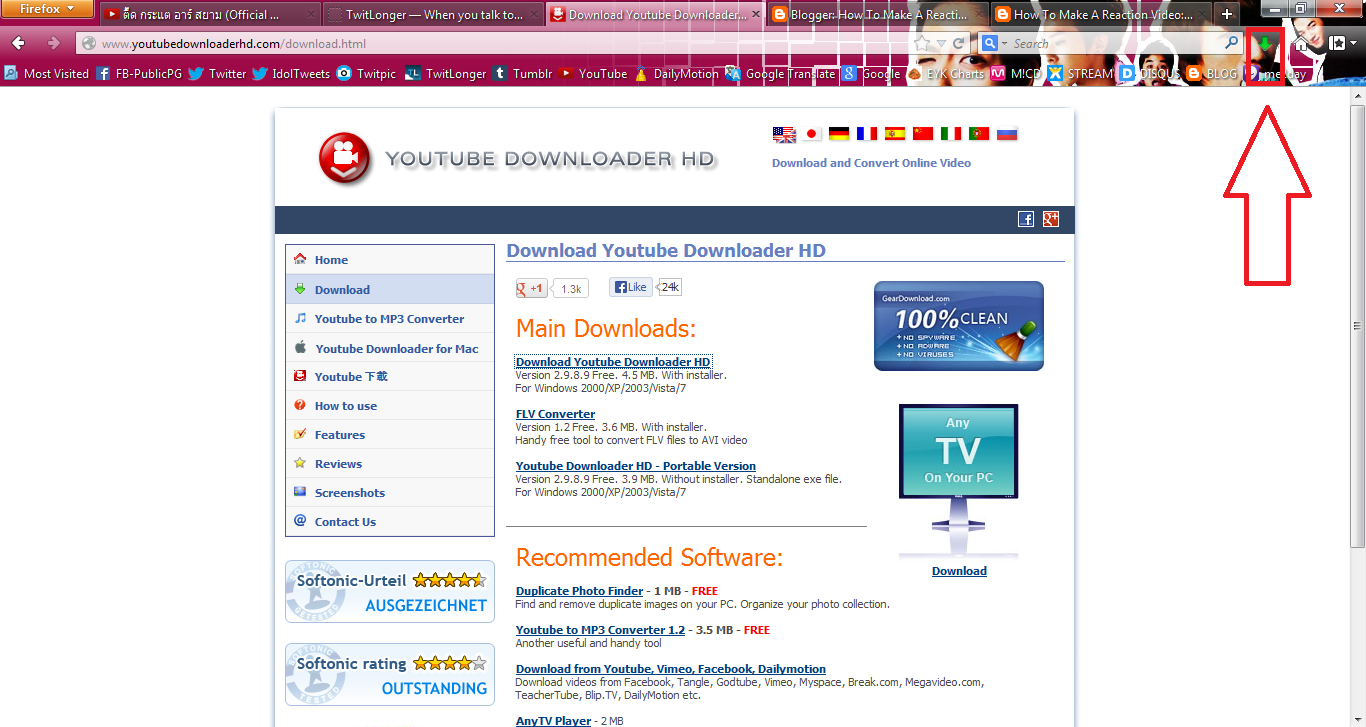This screenshot has height=727, width=1366.
Task: Switch to Blogger How To Make A Reaction tab
Action: tap(879, 15)
